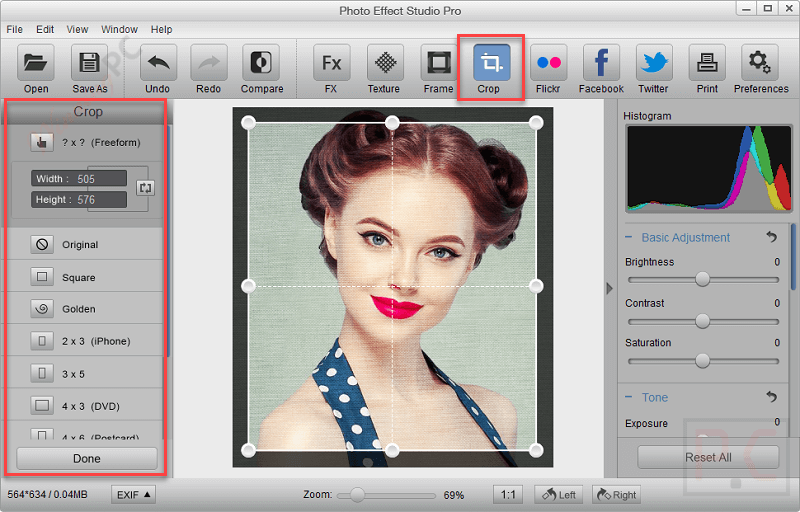800x512 pixels.
Task: Click Done to apply the crop
Action: click(87, 458)
